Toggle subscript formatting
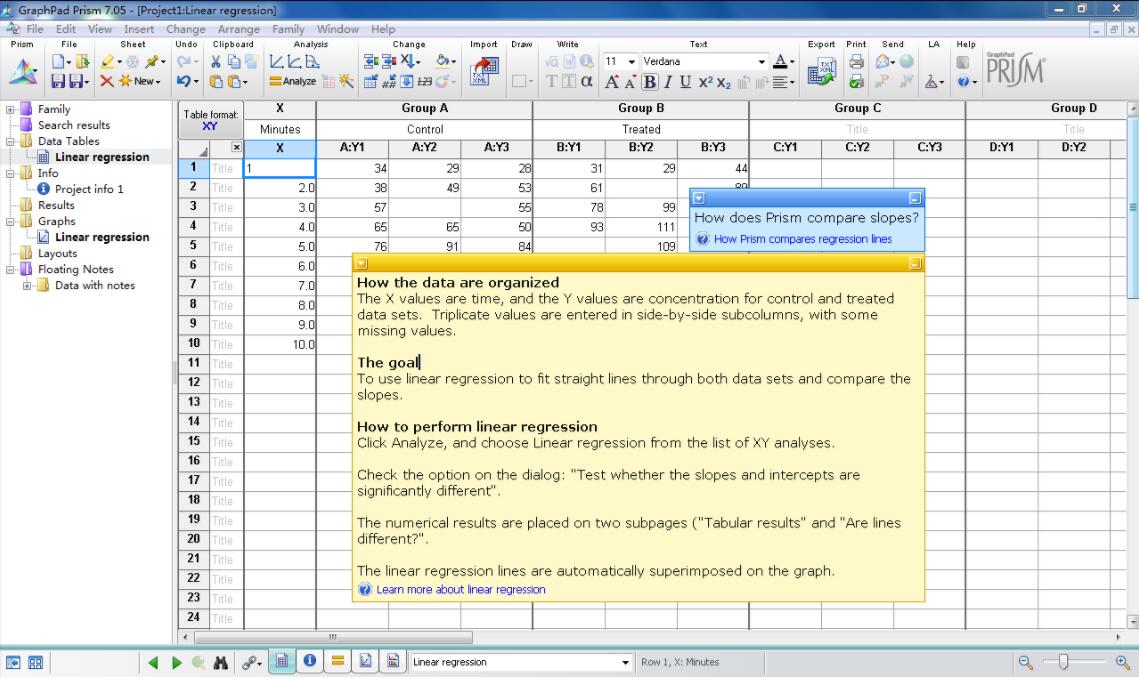This screenshot has height=679, width=1139. click(723, 82)
